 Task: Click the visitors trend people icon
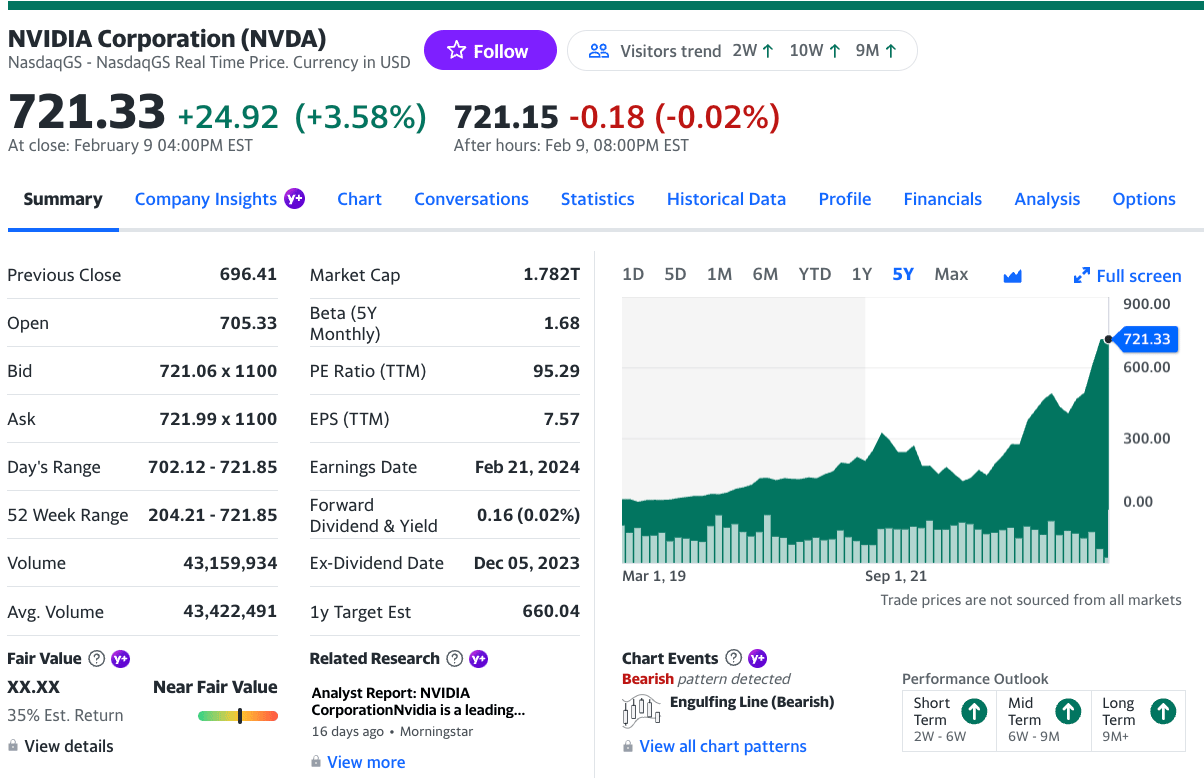(599, 50)
